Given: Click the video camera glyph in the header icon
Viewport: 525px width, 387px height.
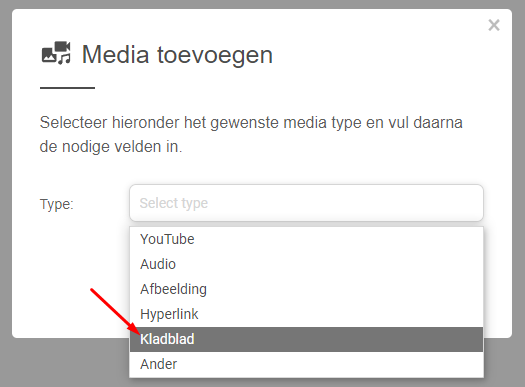Looking at the screenshot, I should pyautogui.click(x=63, y=46).
